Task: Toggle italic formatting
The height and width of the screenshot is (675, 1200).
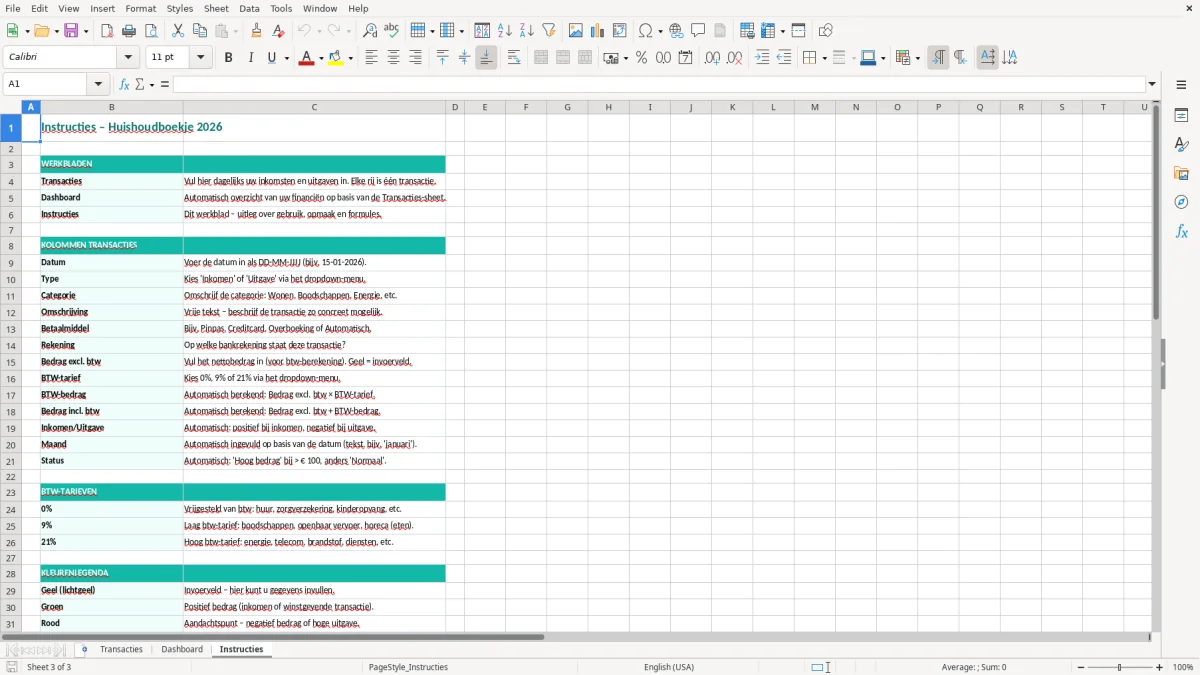Action: 250,58
